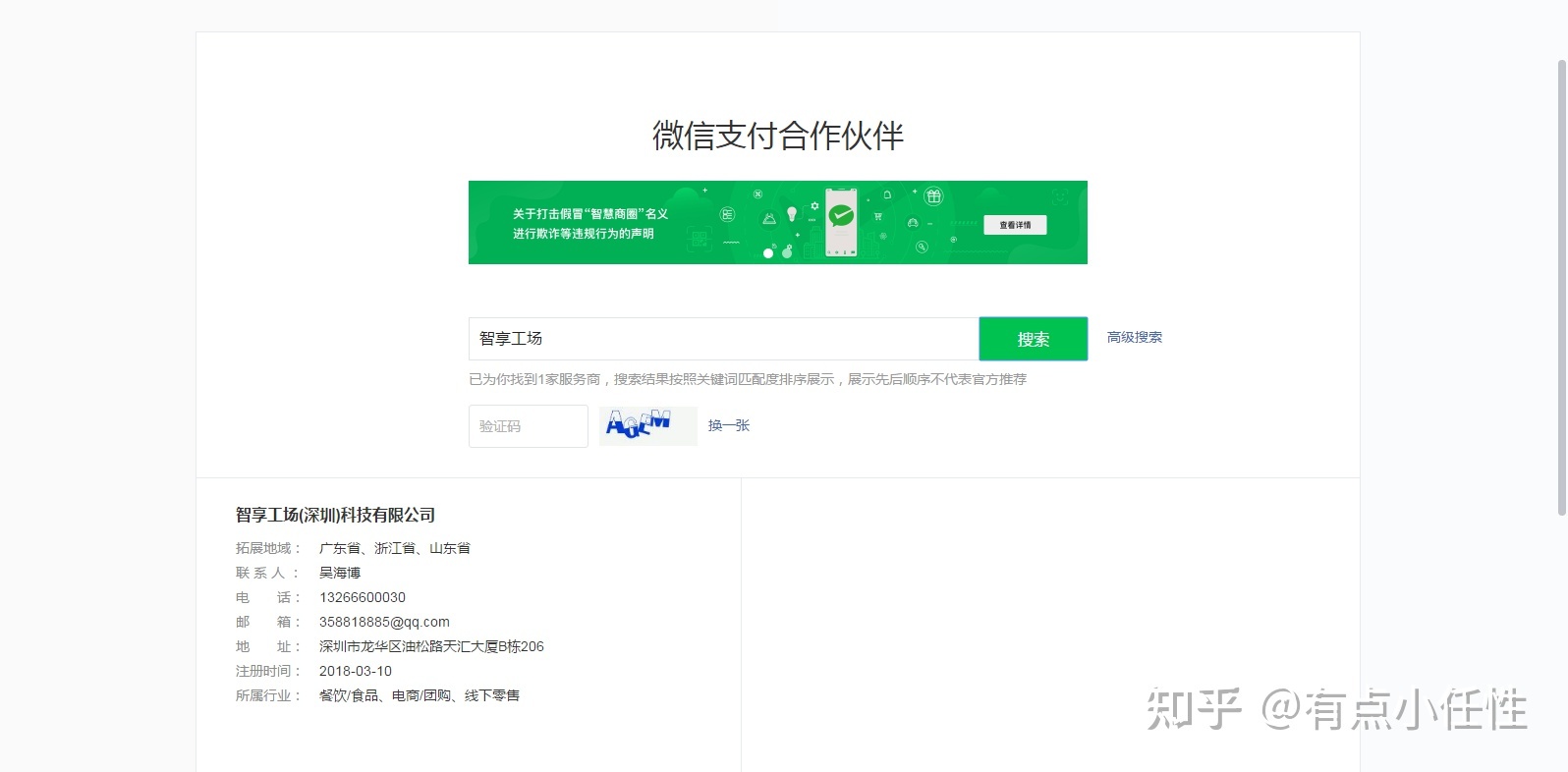The height and width of the screenshot is (772, 1568).
Task: Click the search field containing 智享工场
Action: 723,339
